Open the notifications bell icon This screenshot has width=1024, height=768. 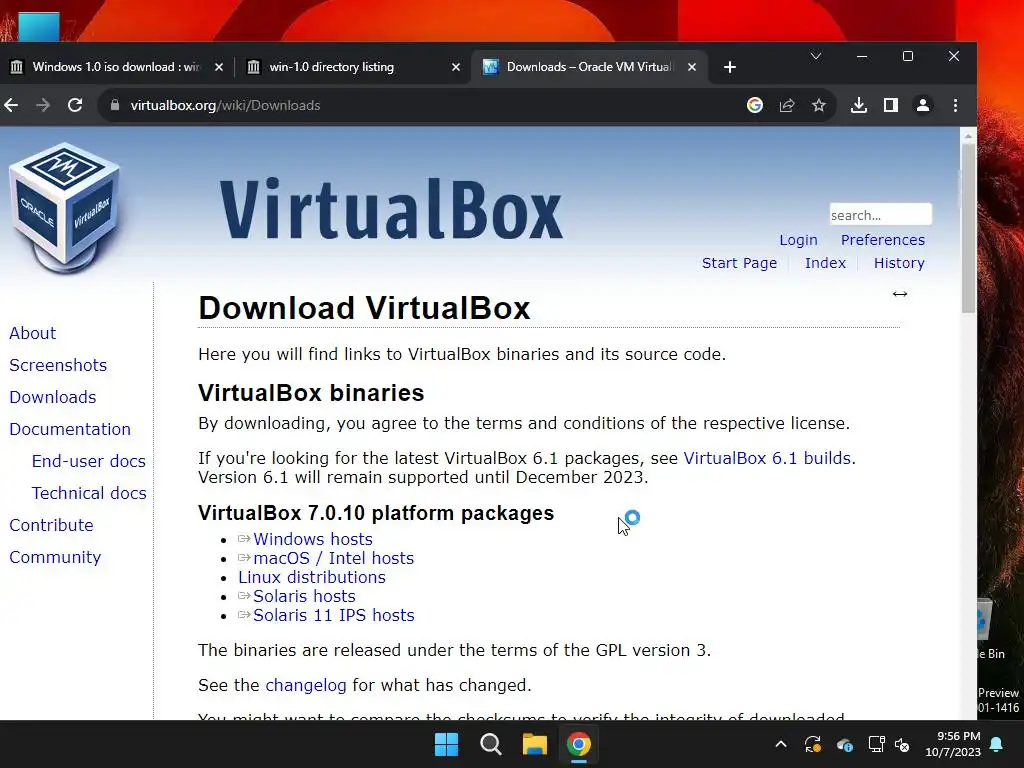point(997,744)
